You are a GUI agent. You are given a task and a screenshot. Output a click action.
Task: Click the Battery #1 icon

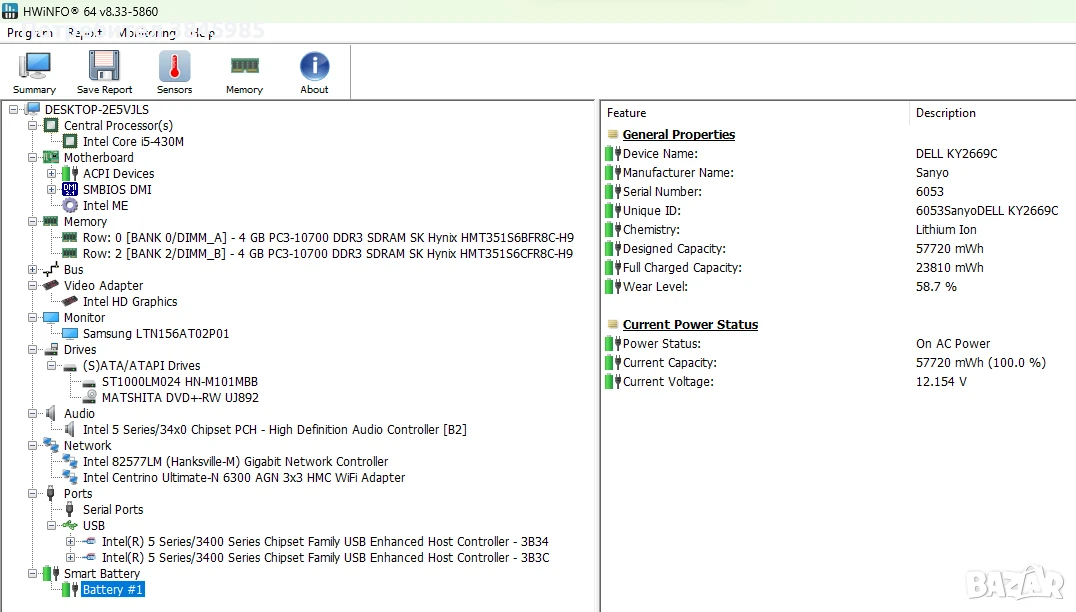tap(71, 589)
